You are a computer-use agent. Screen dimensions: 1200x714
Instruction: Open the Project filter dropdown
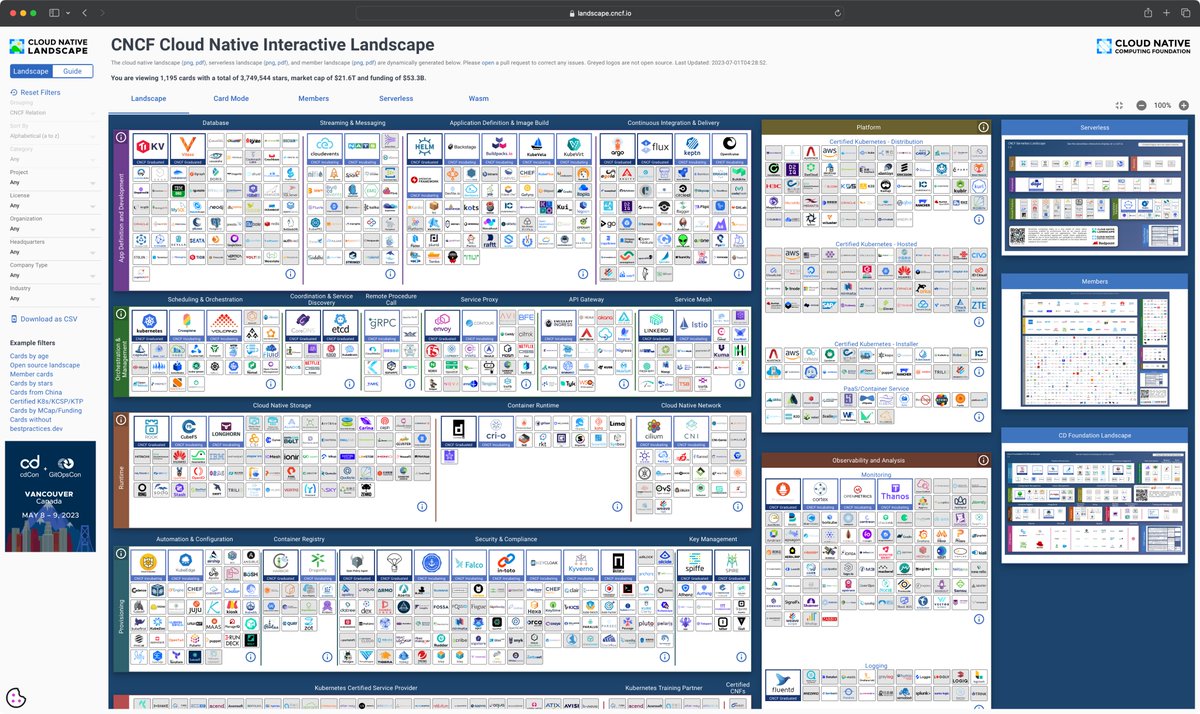(53, 183)
